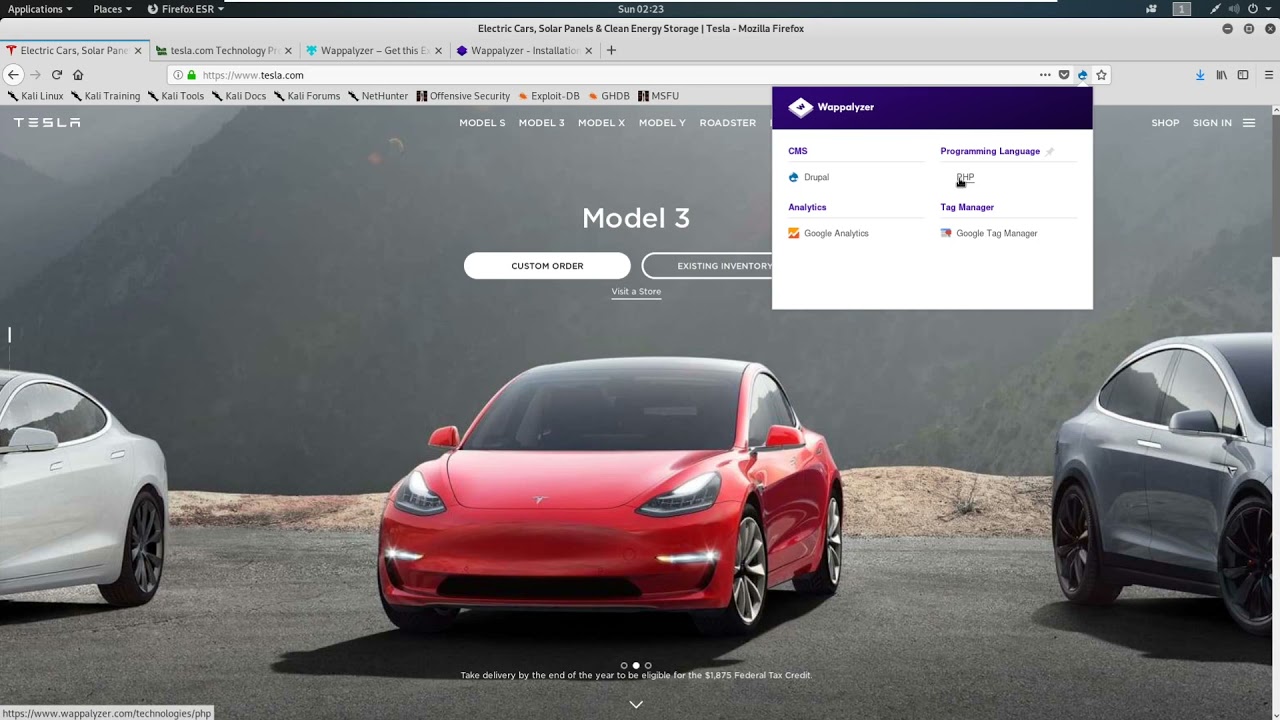Open the Offensive Security bookmark
Image resolution: width=1280 pixels, height=720 pixels.
(463, 96)
